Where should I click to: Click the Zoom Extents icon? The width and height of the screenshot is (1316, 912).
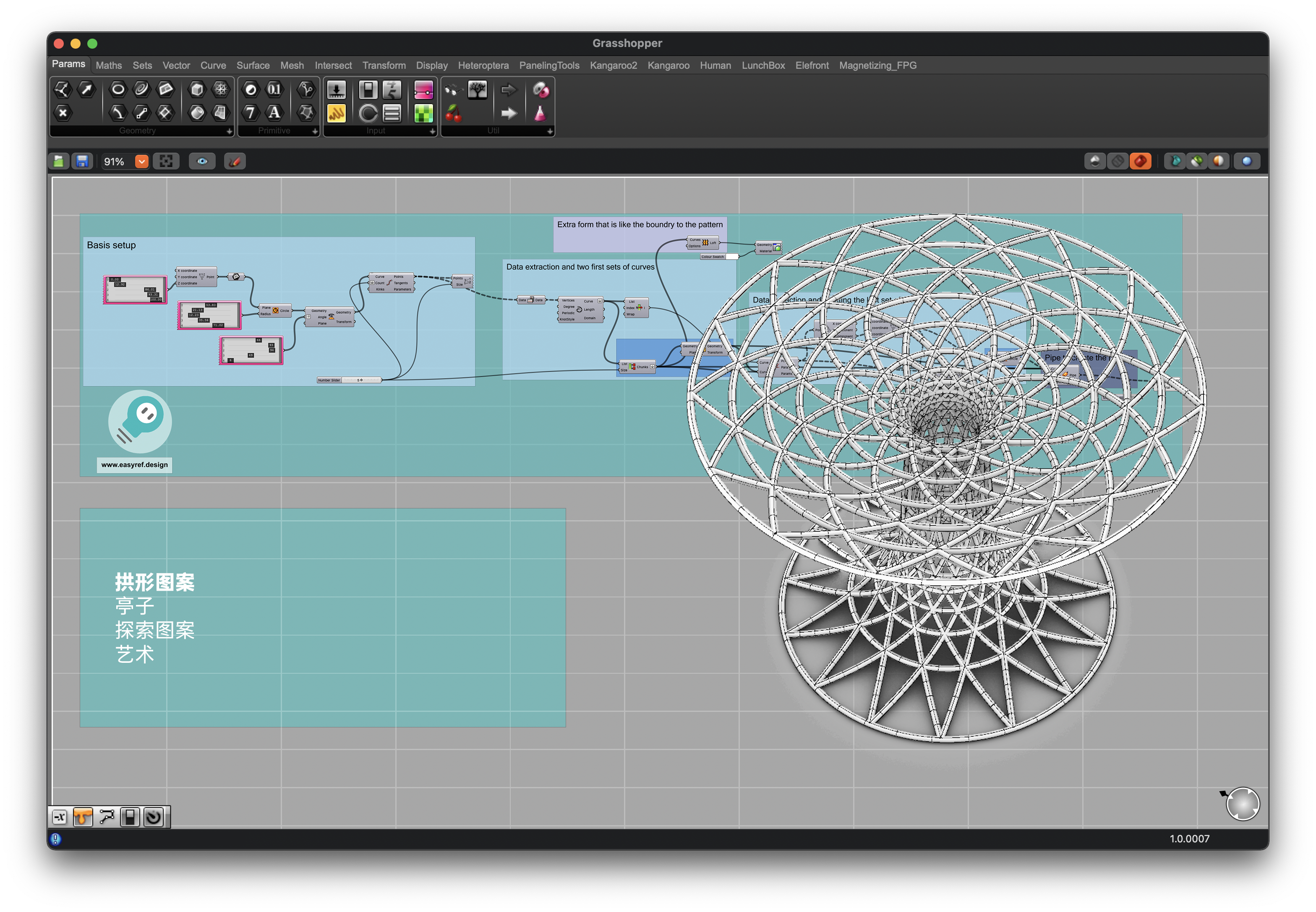[166, 162]
